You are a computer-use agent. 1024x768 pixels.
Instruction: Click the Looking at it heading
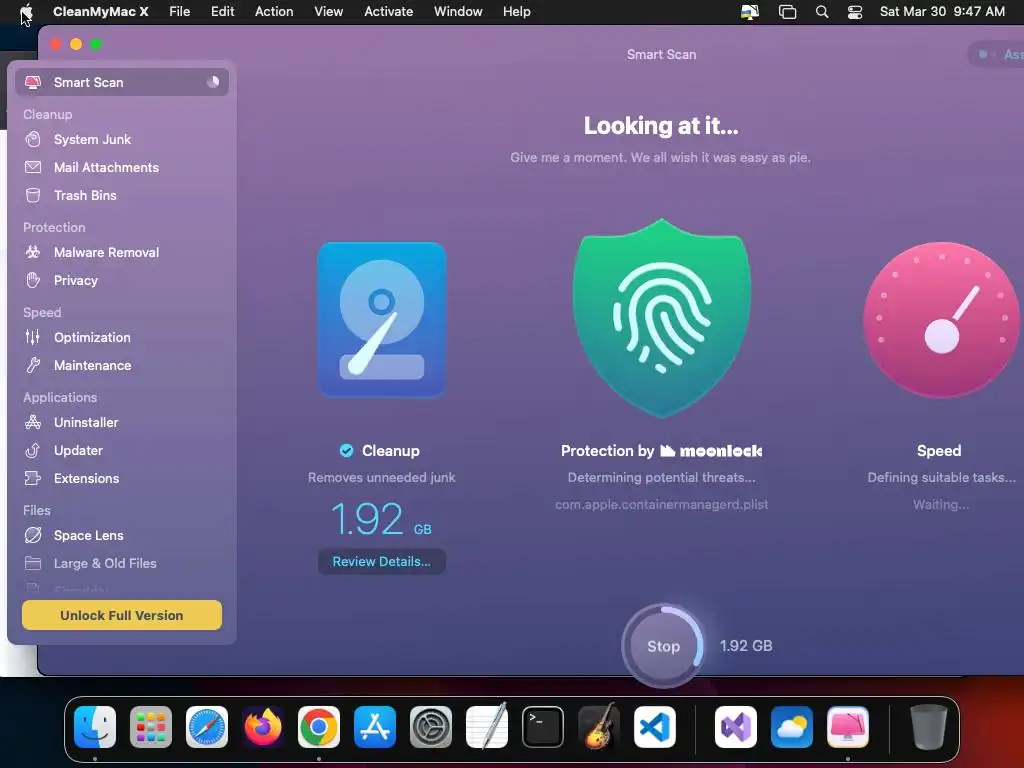click(x=661, y=125)
